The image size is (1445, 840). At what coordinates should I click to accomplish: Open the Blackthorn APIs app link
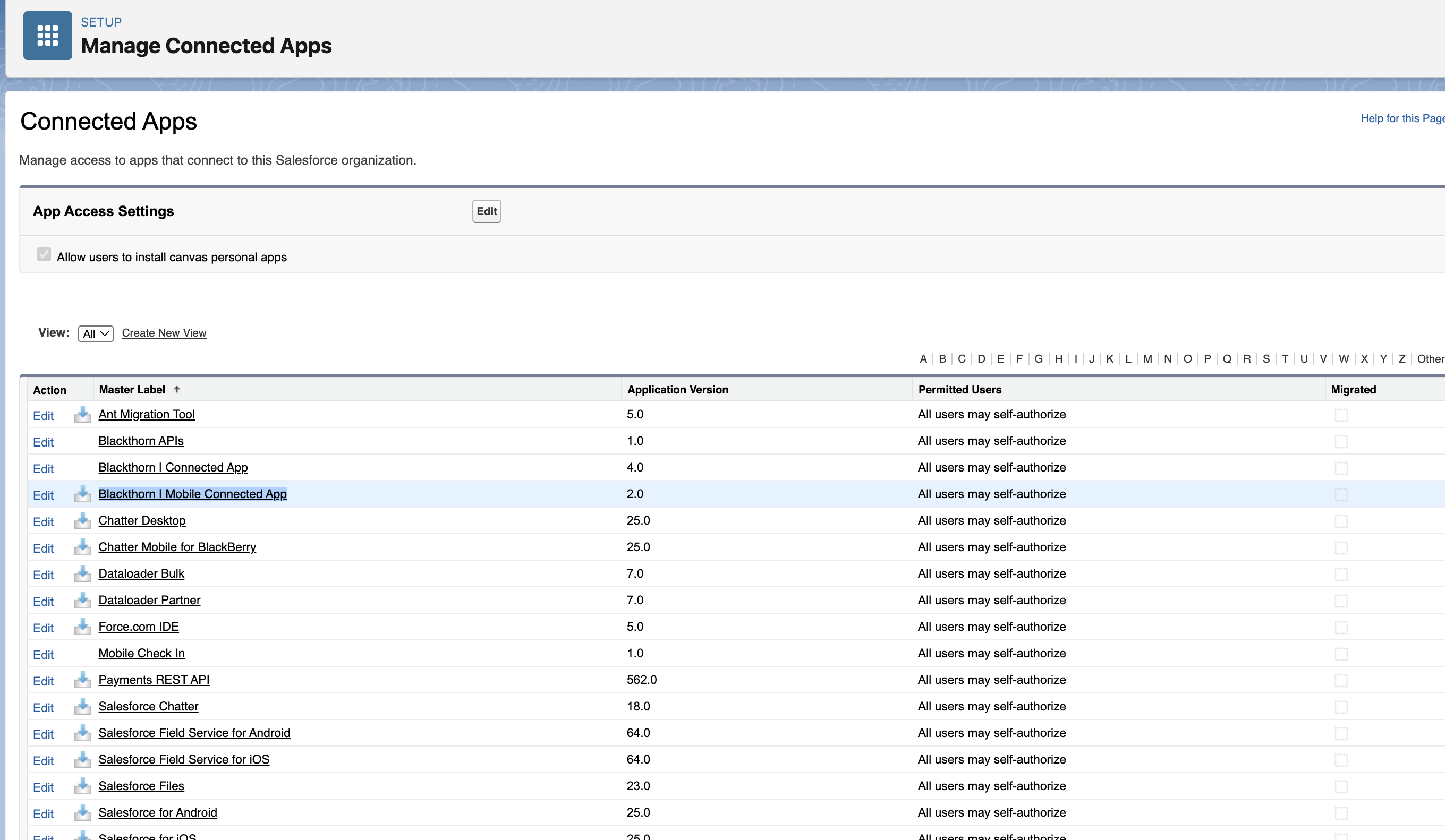[141, 441]
